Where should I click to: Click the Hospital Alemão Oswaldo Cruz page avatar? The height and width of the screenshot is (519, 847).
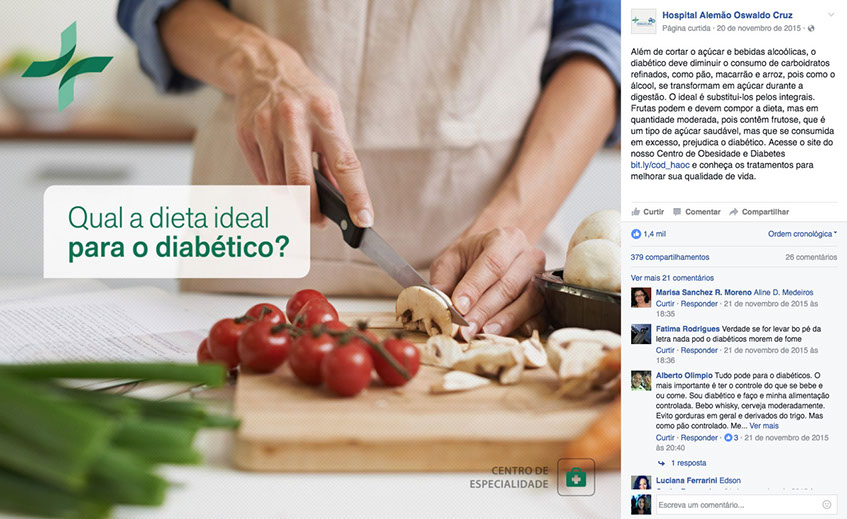(643, 22)
